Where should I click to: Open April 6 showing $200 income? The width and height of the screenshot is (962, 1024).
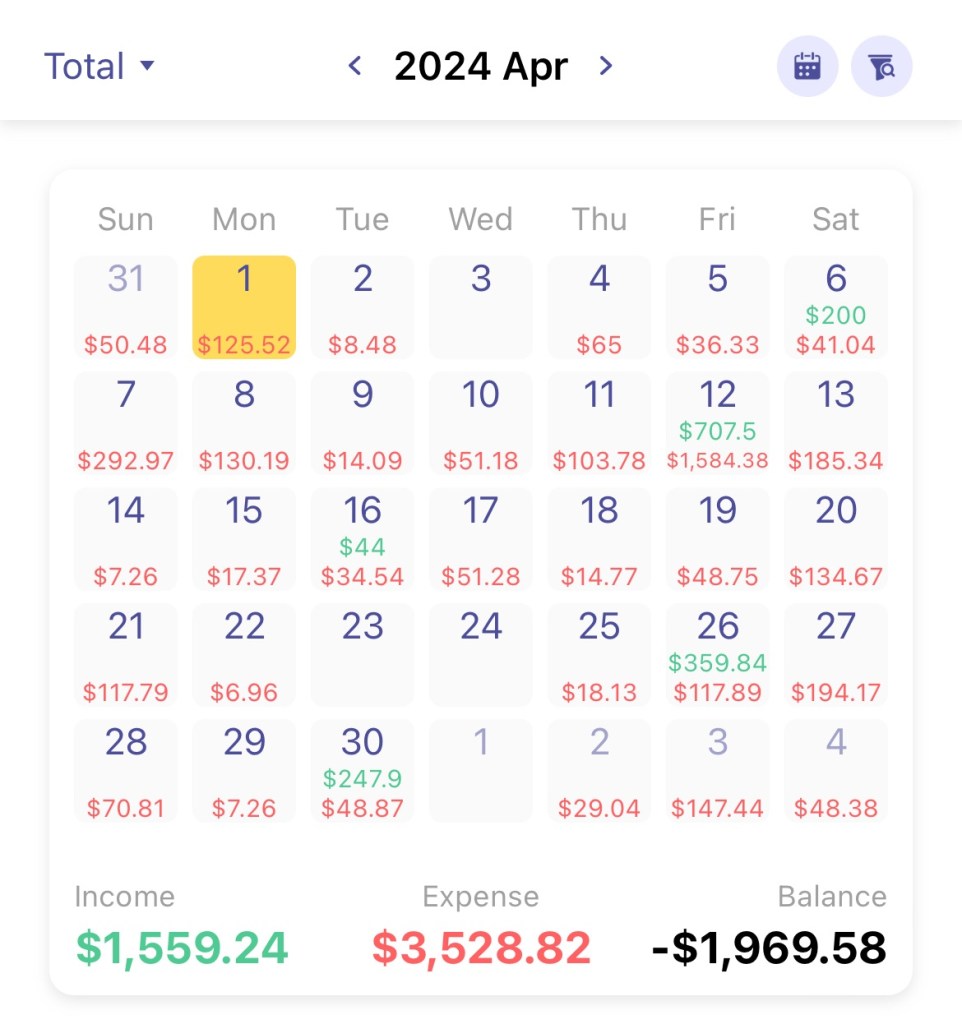coord(836,307)
